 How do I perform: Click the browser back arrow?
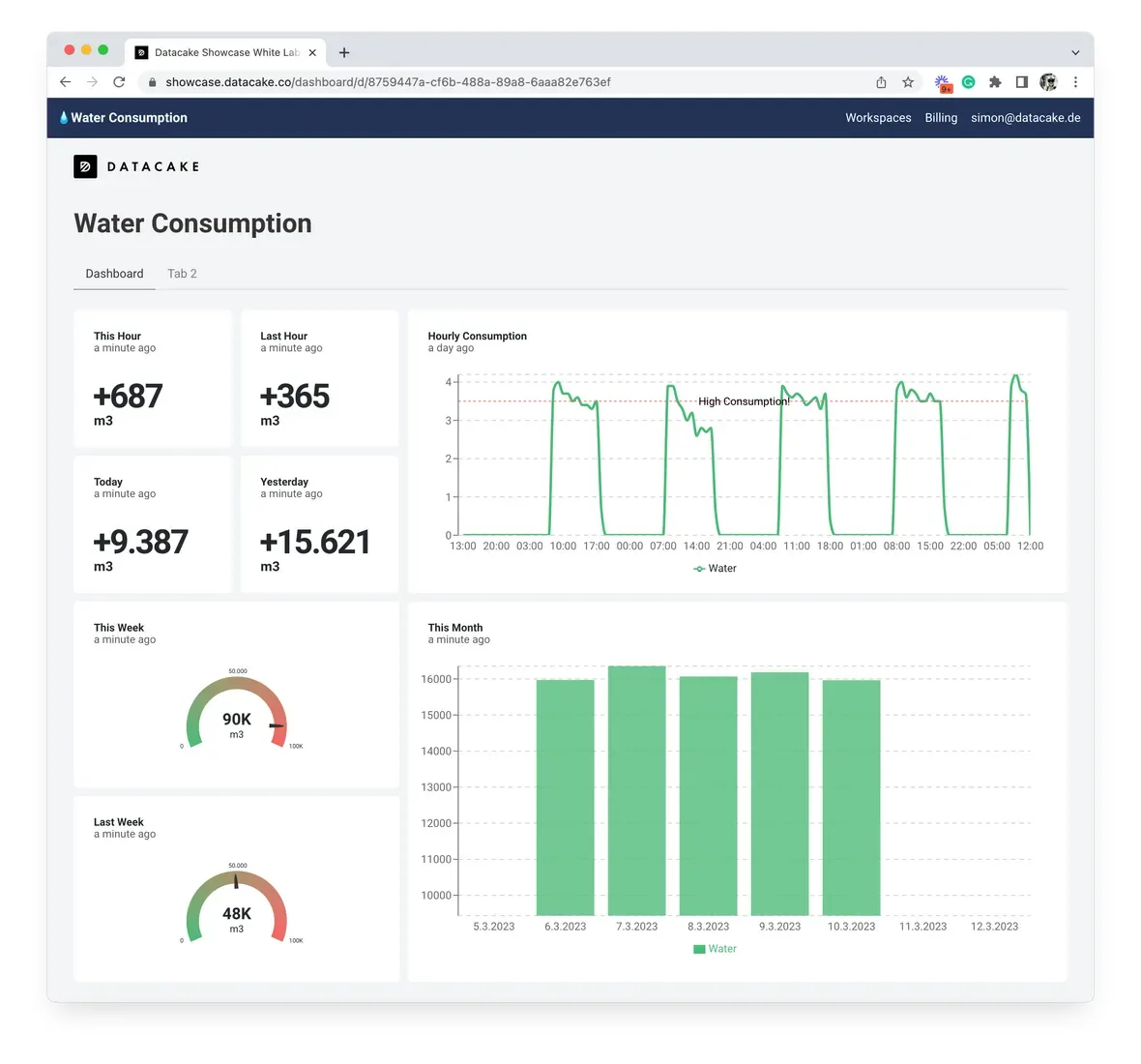point(66,82)
